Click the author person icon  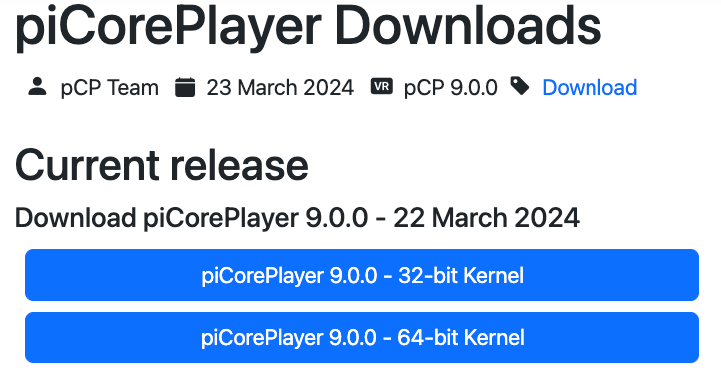click(x=37, y=86)
